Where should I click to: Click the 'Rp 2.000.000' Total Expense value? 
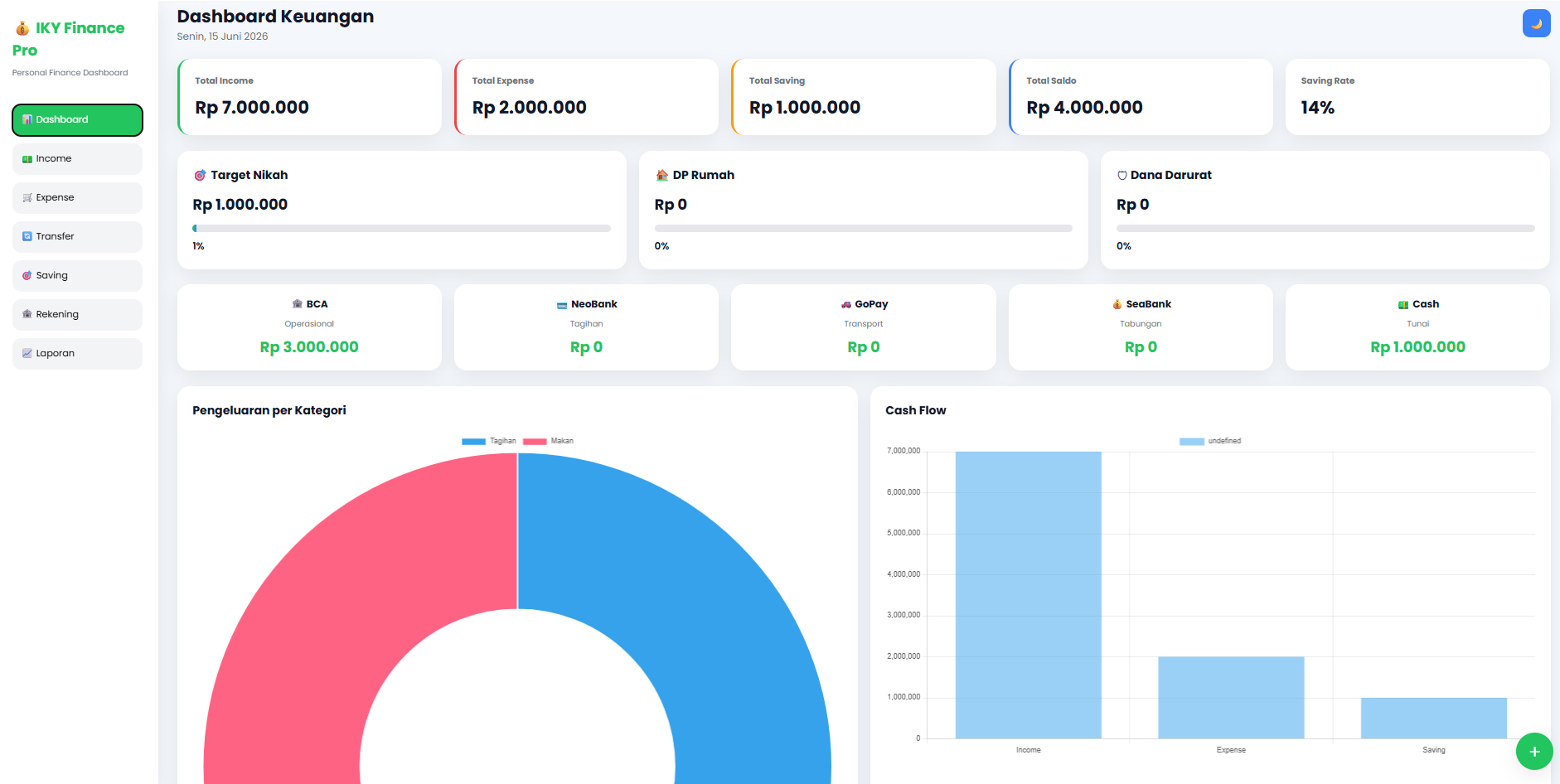click(x=530, y=108)
